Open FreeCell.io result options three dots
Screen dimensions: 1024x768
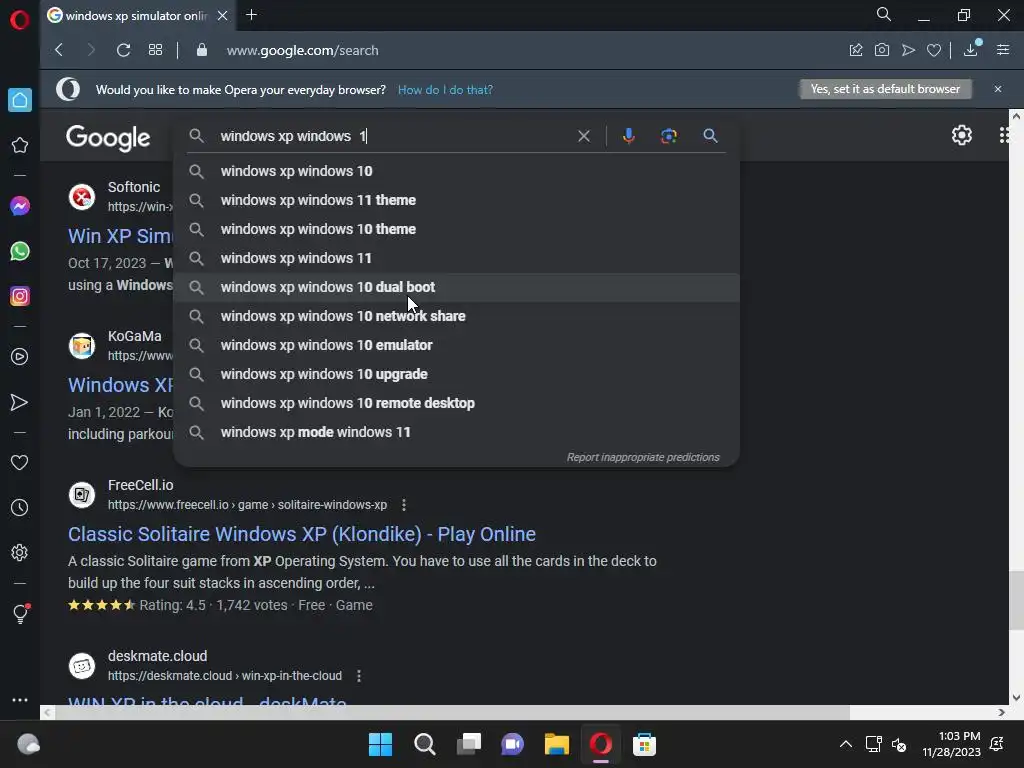coord(404,505)
